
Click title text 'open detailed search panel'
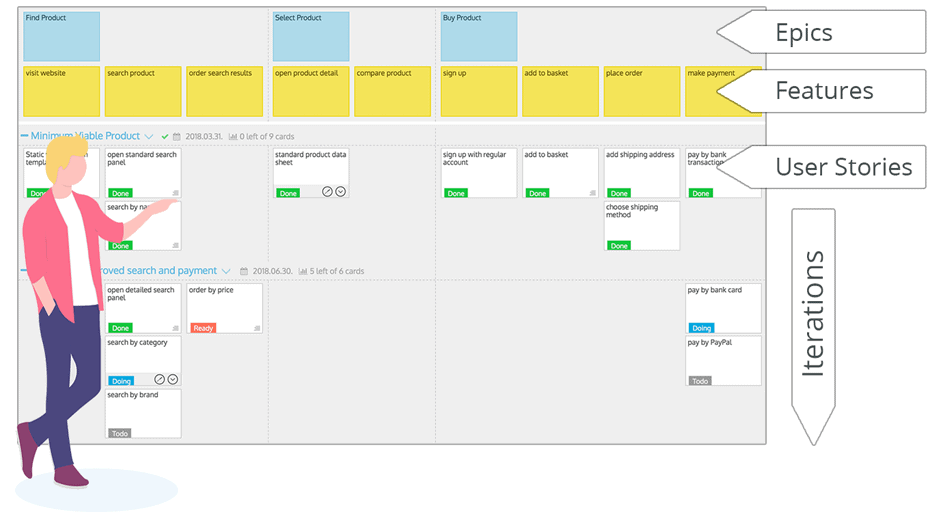[141, 293]
